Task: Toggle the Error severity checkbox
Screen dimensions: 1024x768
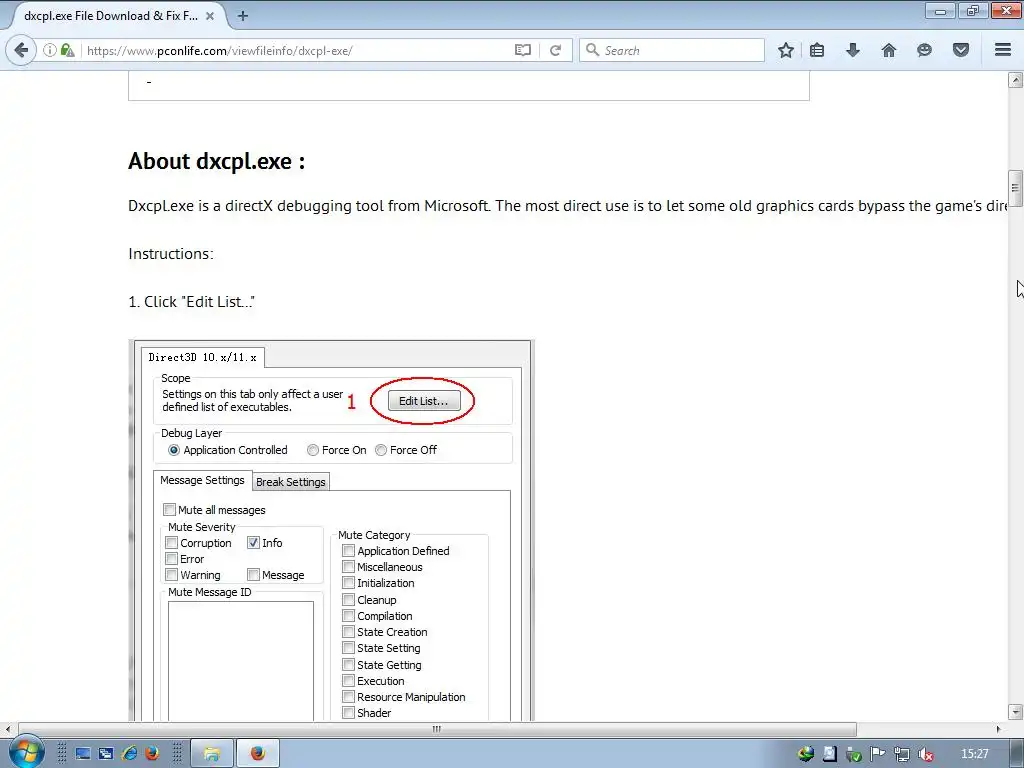Action: (171, 559)
